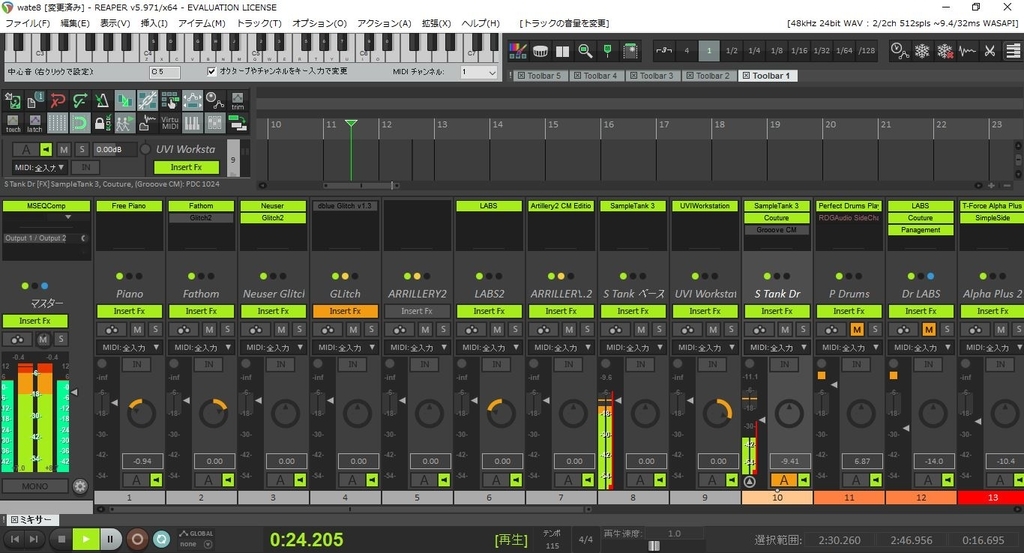1024x553 pixels.
Task: Open the オプション(O) menu
Action: point(319,23)
